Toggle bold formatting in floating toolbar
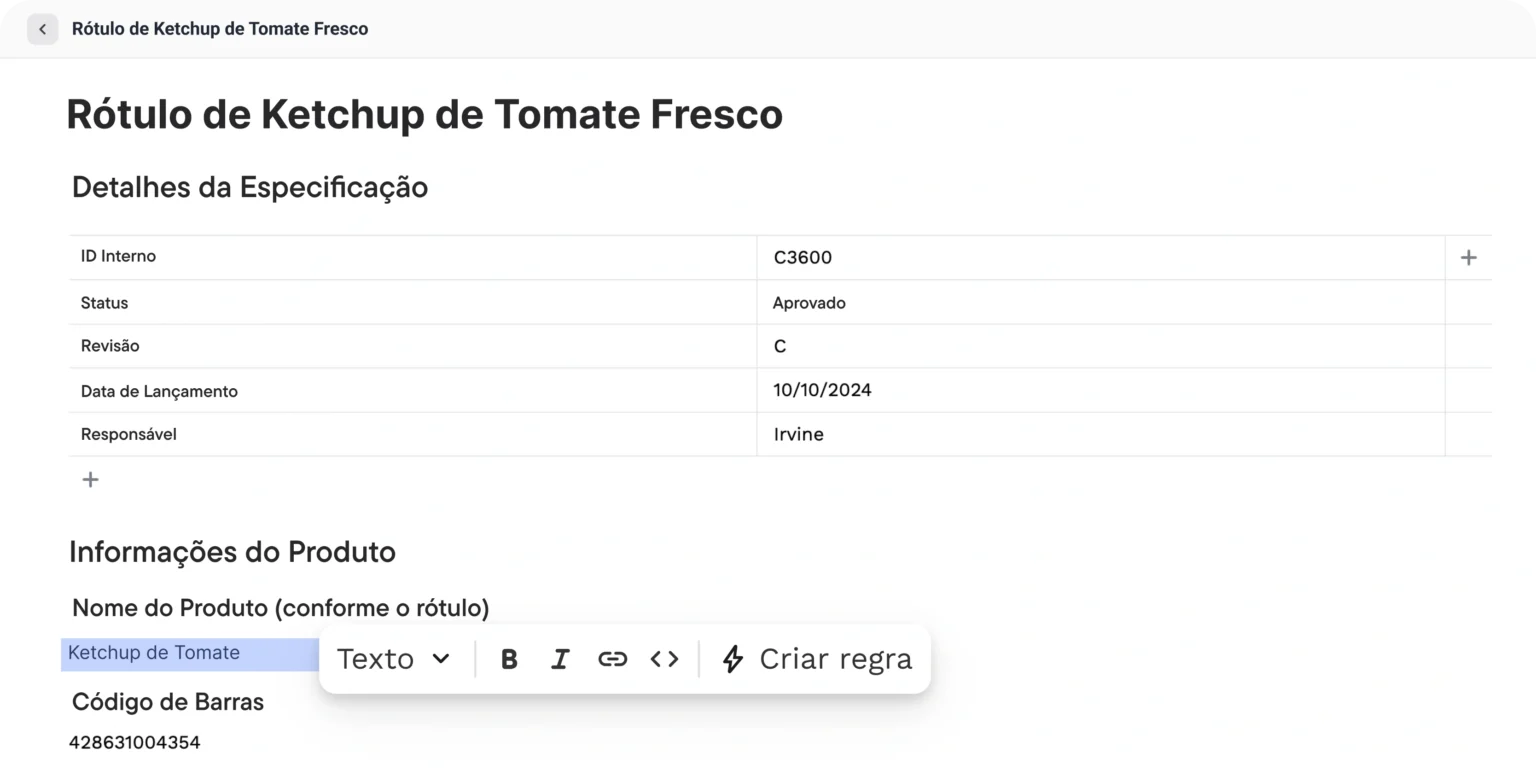This screenshot has height=782, width=1536. click(x=509, y=659)
